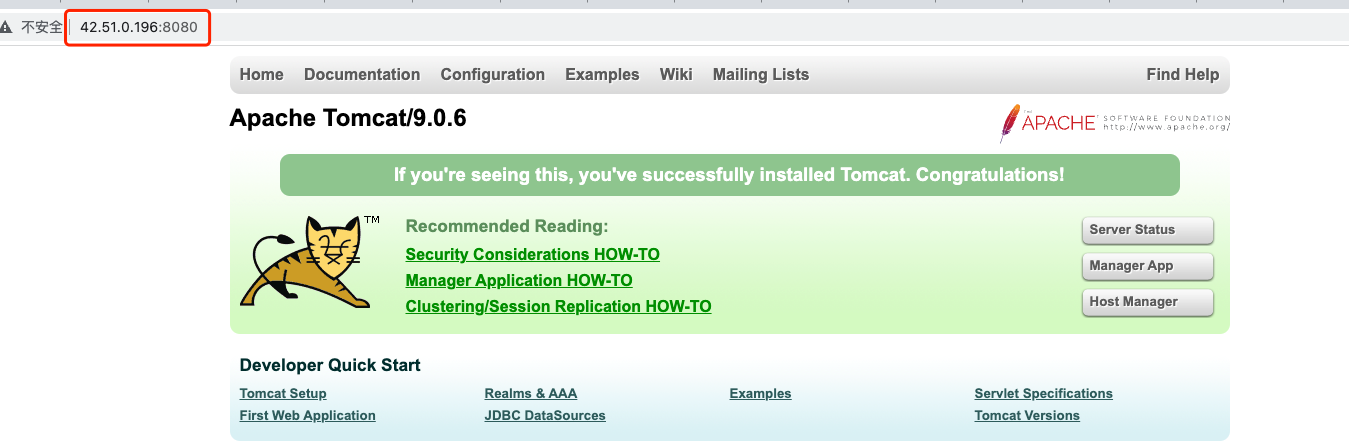The width and height of the screenshot is (1349, 442).
Task: Click the Host Manager button
Action: 1147,302
